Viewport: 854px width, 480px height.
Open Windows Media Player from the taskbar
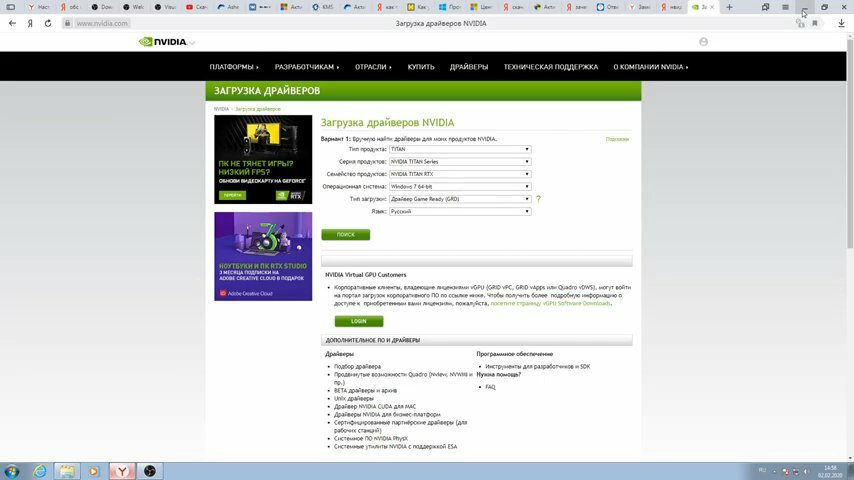(x=94, y=471)
